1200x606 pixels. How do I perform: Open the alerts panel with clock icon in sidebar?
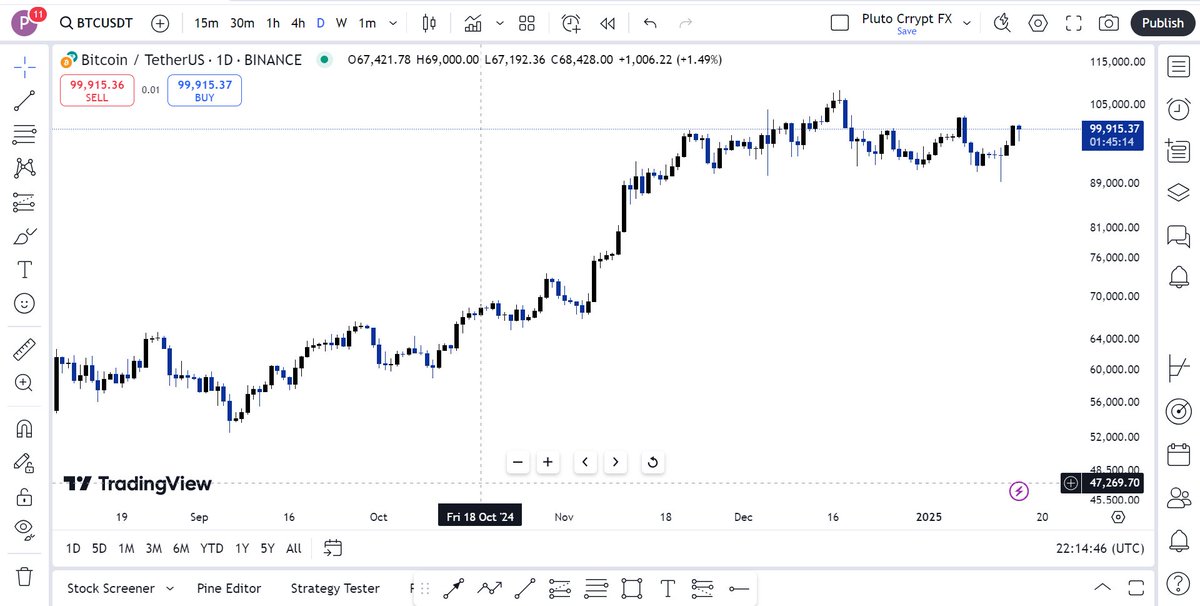1178,108
